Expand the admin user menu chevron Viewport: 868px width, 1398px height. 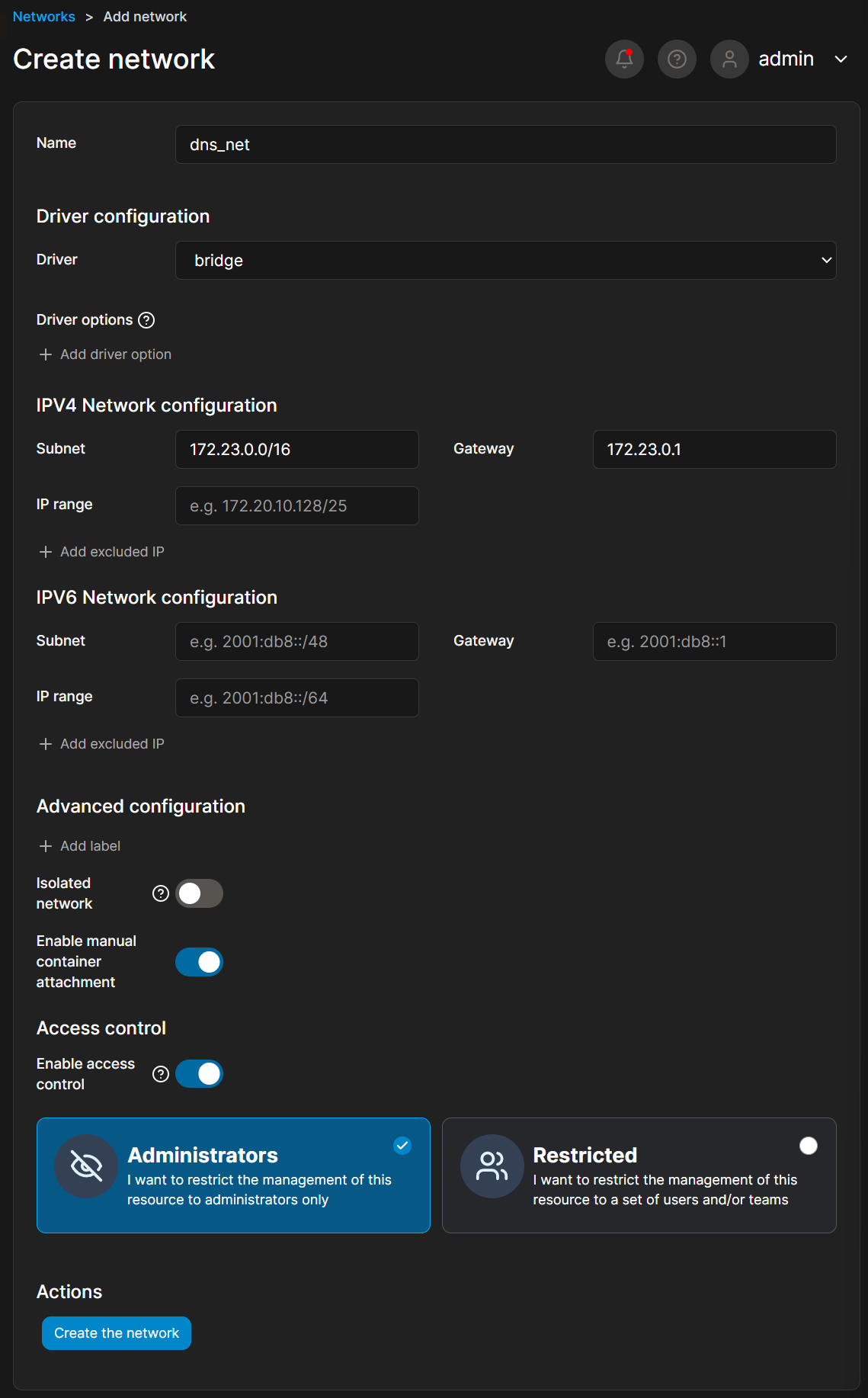841,59
